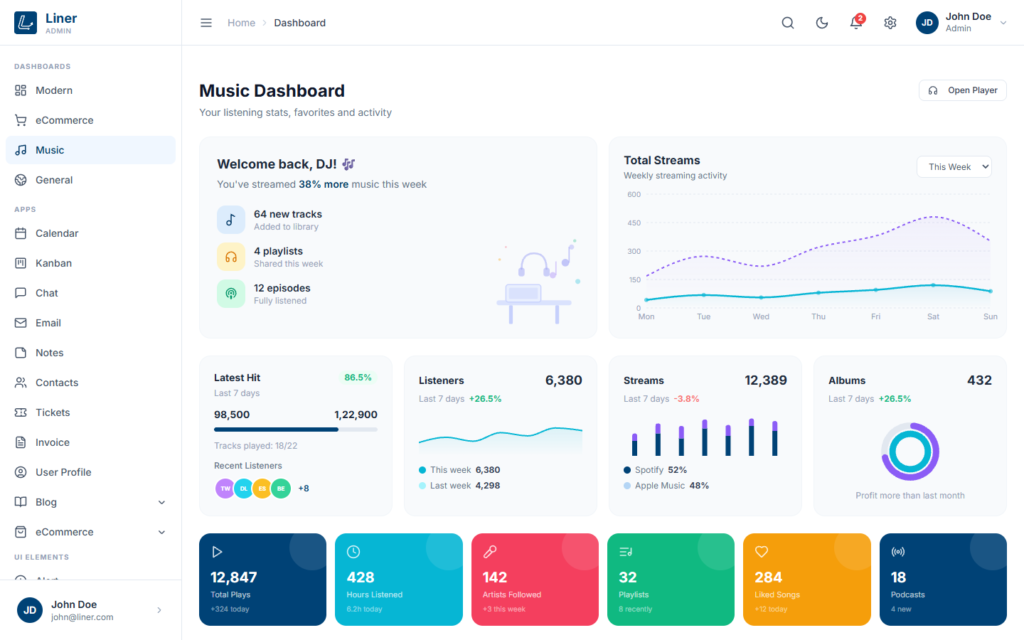Click john@liner.com in sidebar footer
This screenshot has width=1024, height=640.
82,617
